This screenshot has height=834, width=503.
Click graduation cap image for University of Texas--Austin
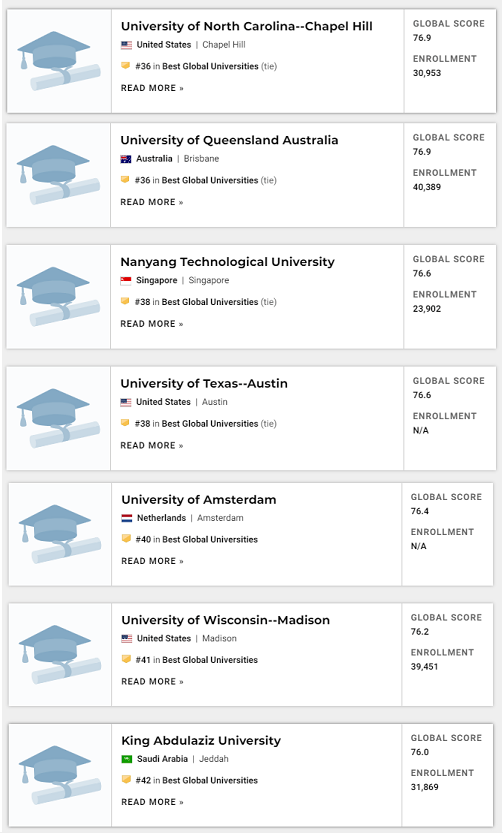(x=58, y=418)
